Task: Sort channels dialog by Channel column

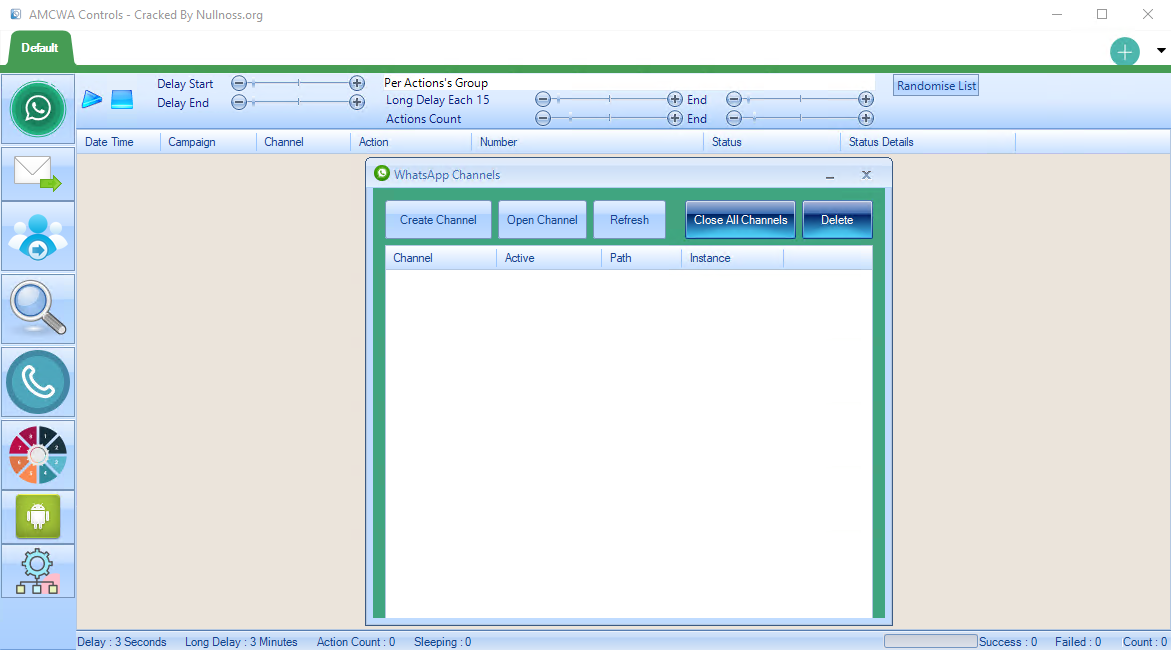Action: [x=441, y=258]
